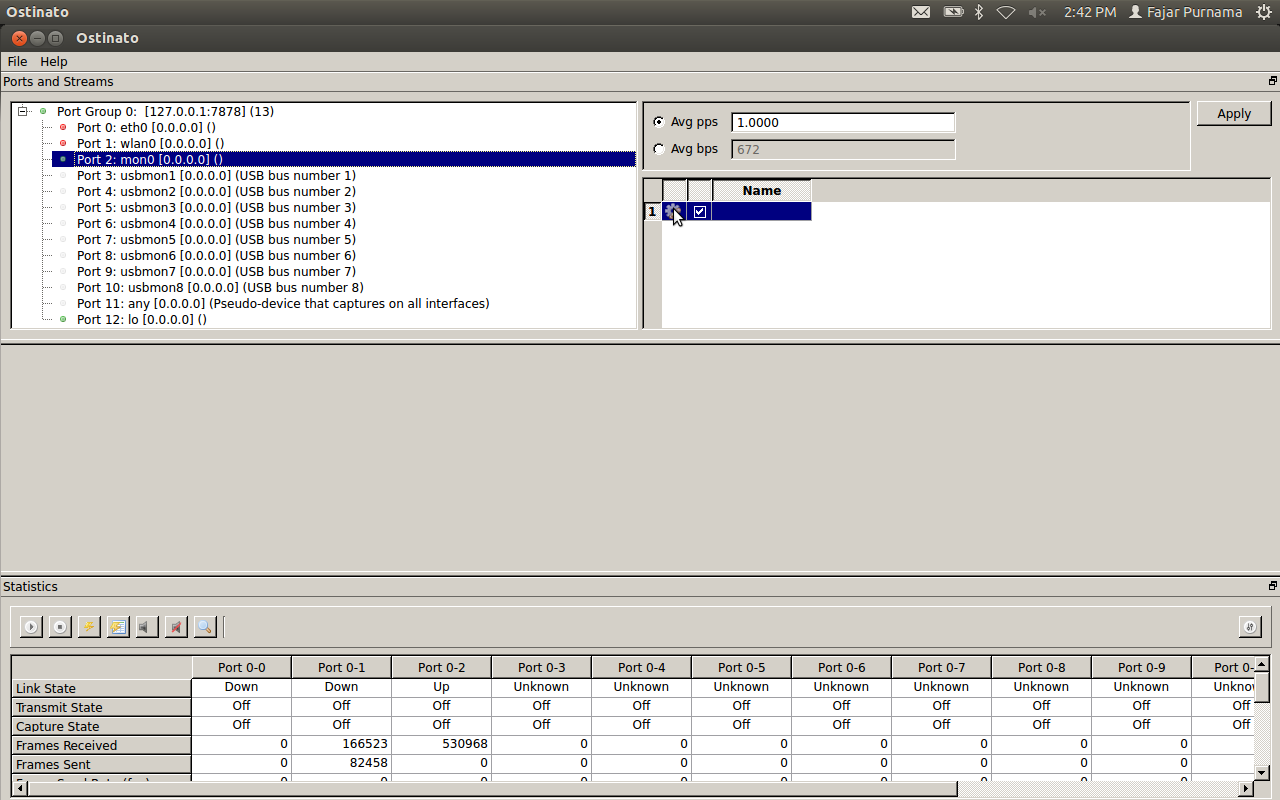View capture buffer with magnifier icon
Screen dimensions: 1280x800
click(x=205, y=627)
